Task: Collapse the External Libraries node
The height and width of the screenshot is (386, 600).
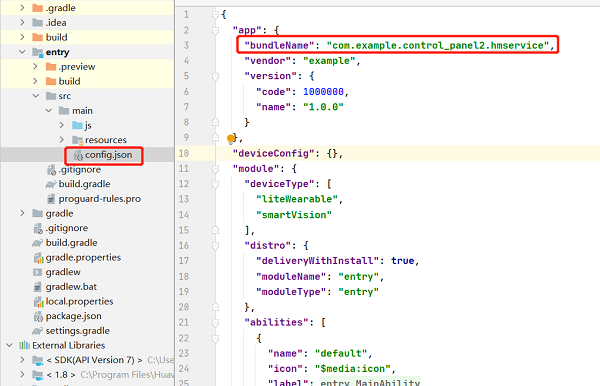Action: click(x=10, y=345)
